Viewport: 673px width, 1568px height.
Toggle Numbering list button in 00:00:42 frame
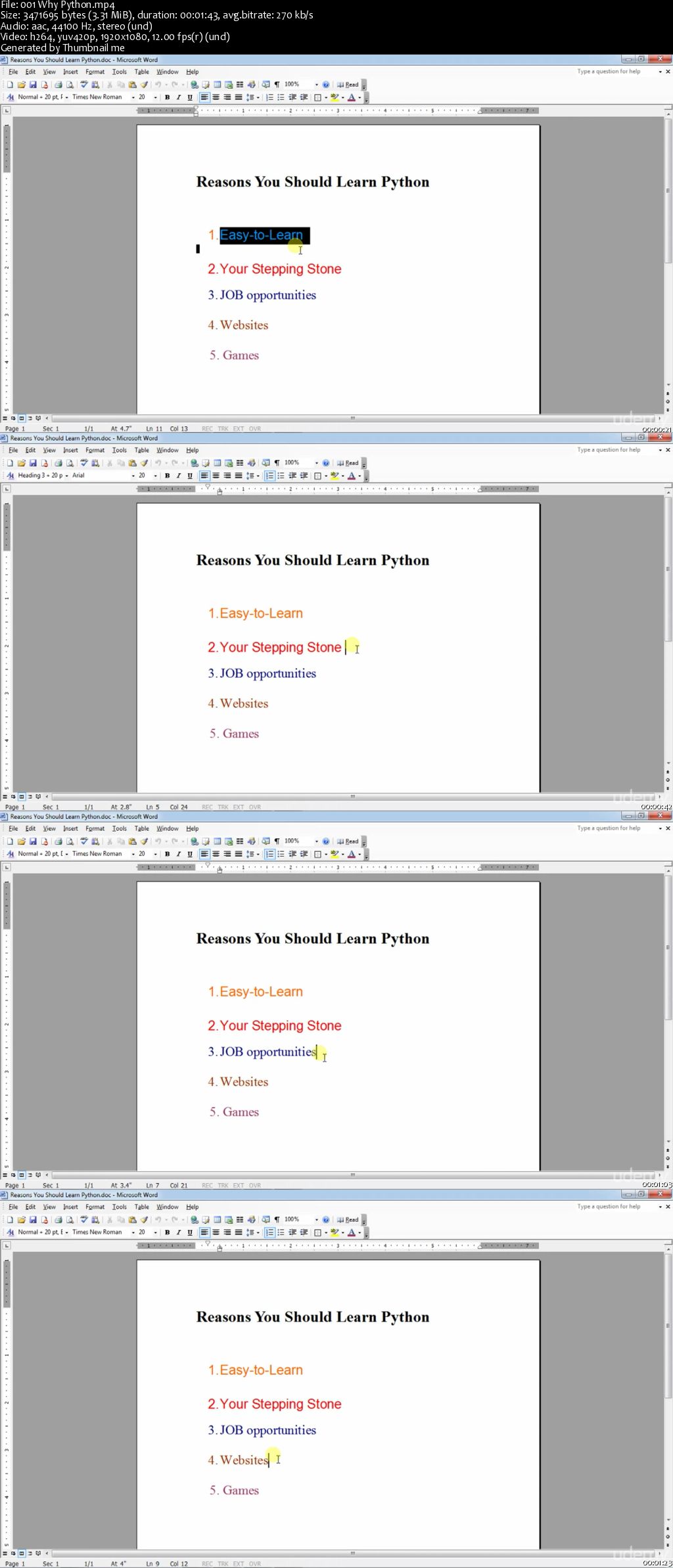pos(270,476)
